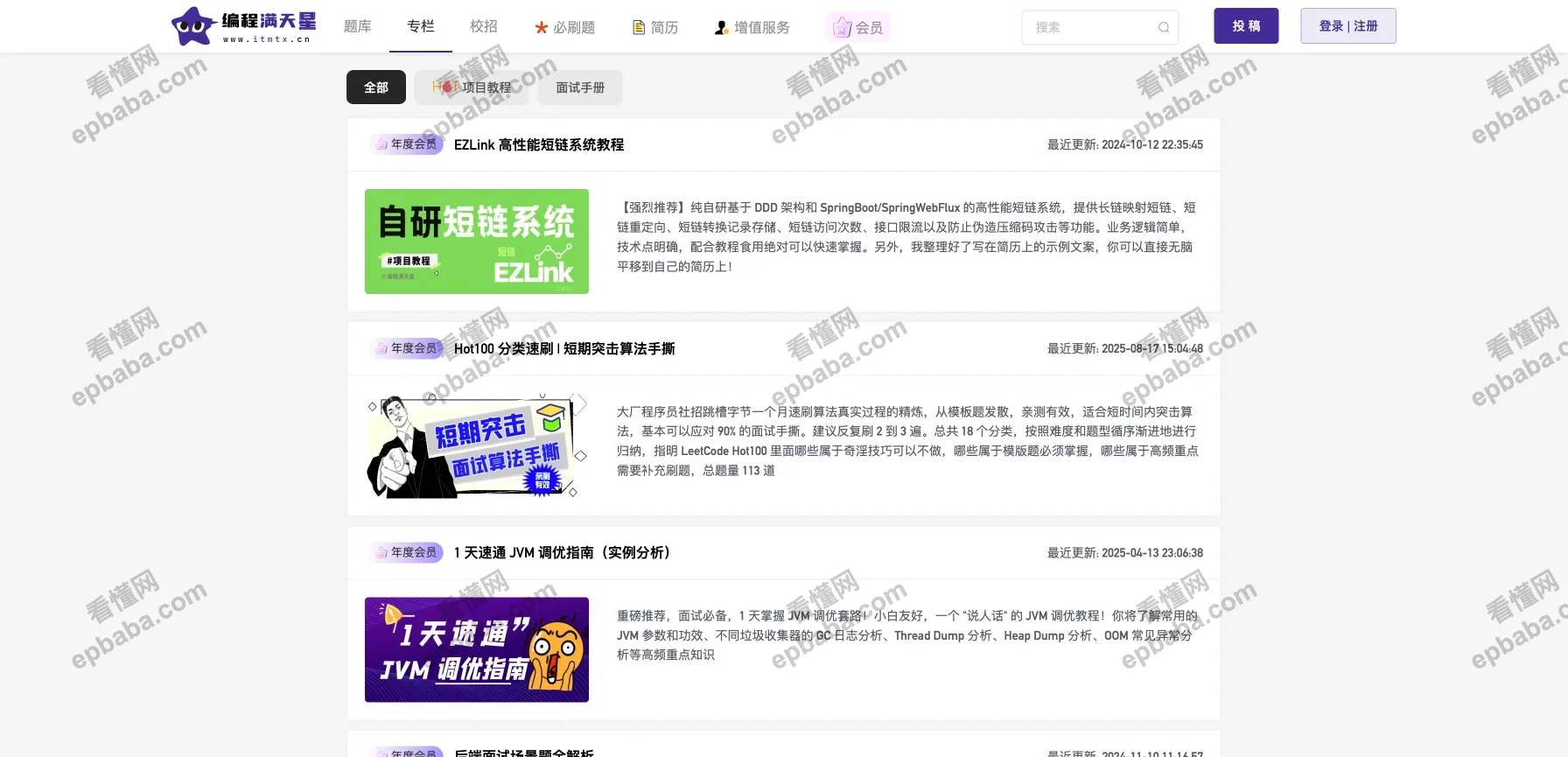Screen dimensions: 1568x757
Task: Open Hot100 分类速刷 短期突击算法手撕 title
Action: coord(564,348)
